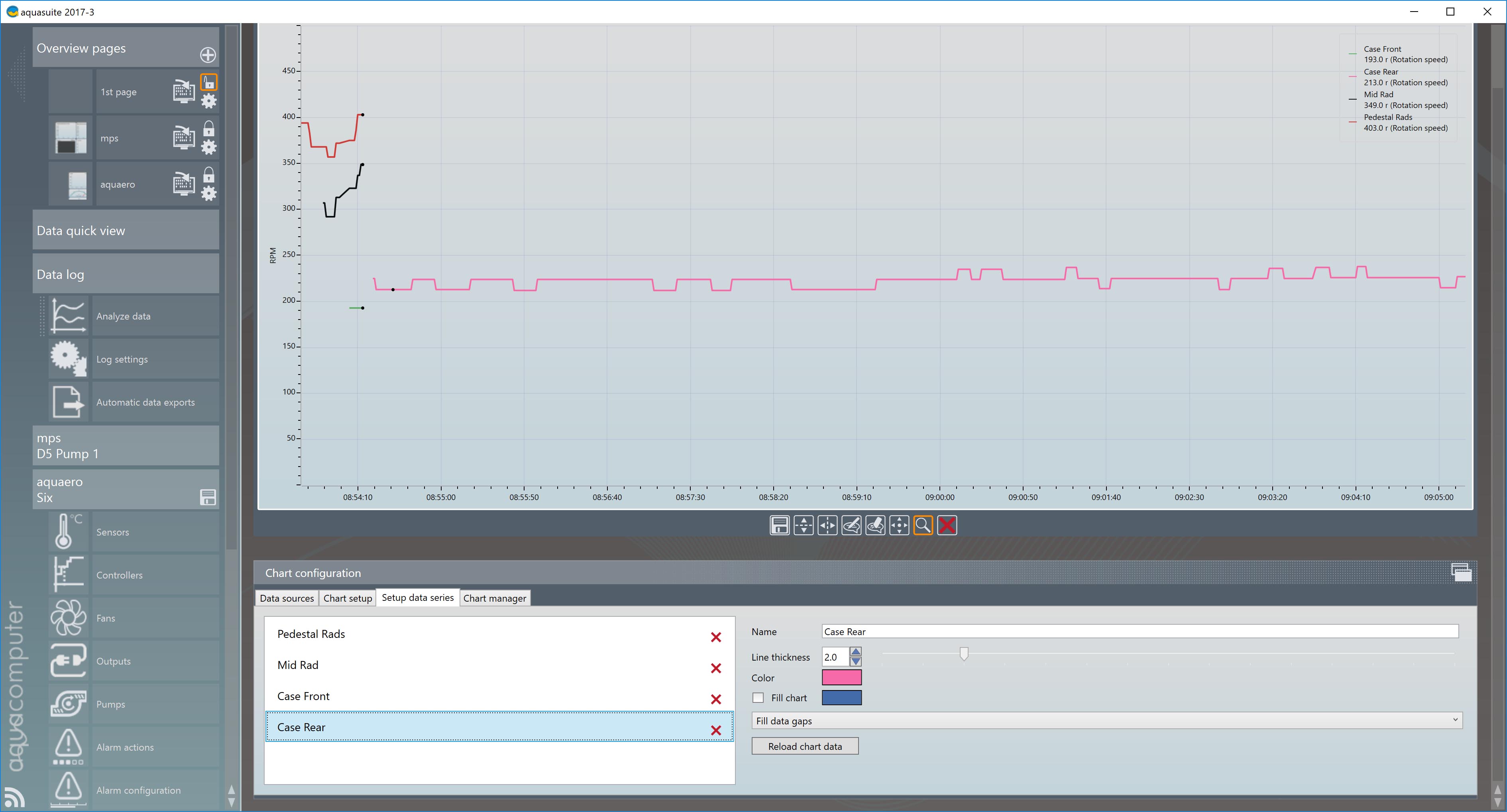Add a new overview page
The width and height of the screenshot is (1507, 812).
[208, 55]
